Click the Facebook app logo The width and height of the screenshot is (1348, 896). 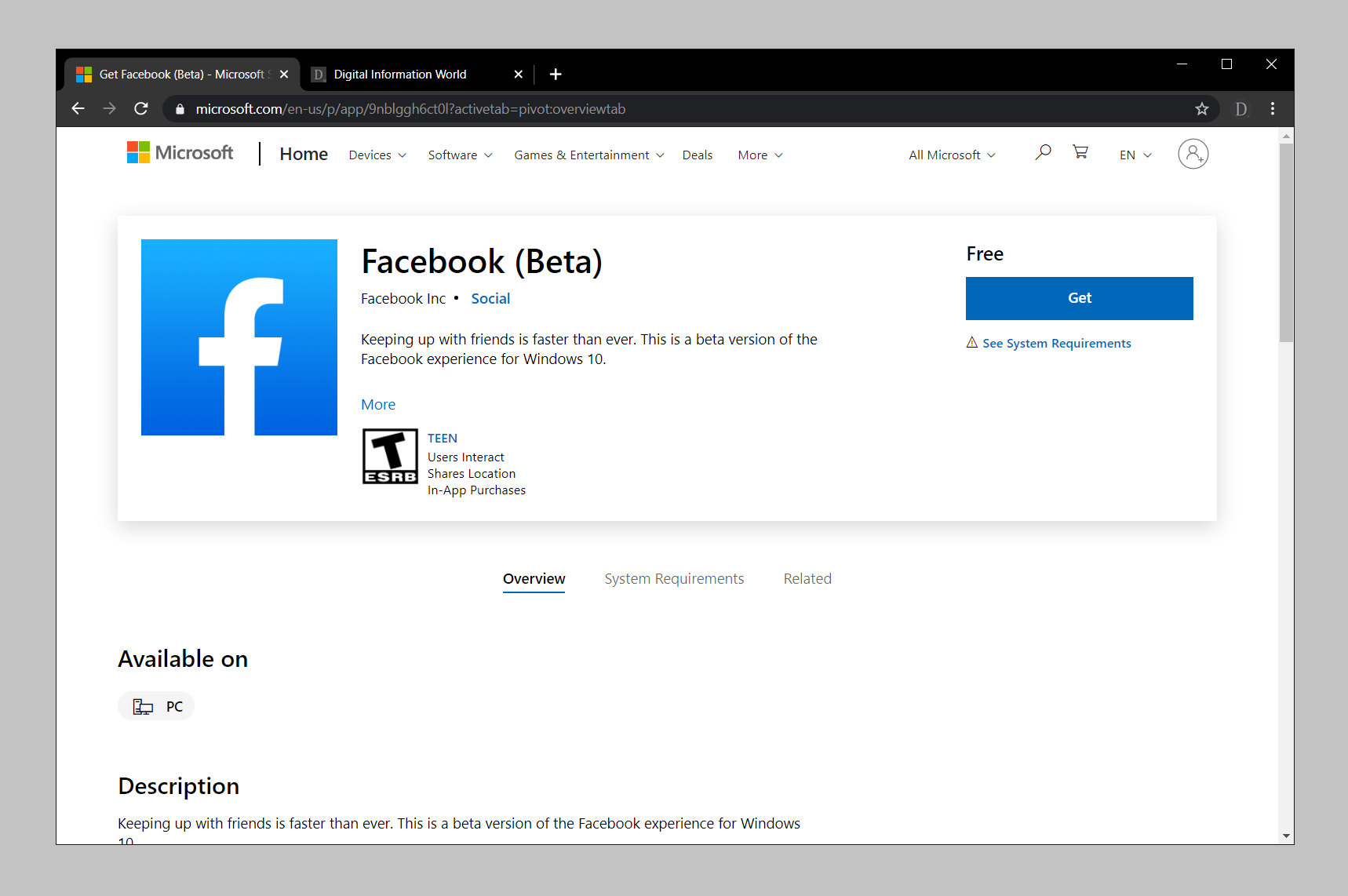point(239,337)
